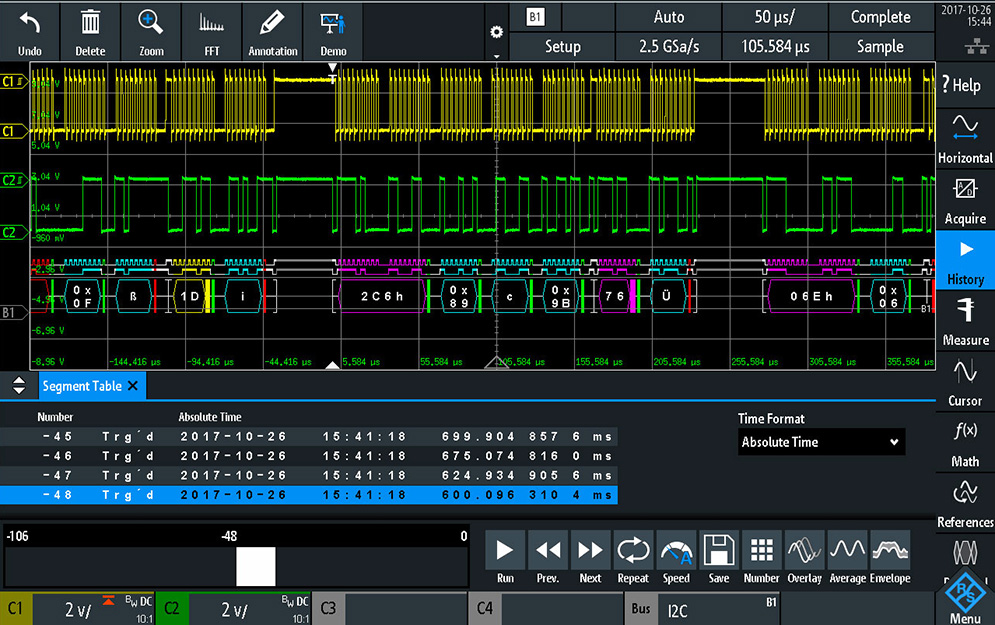Open the History side menu
995x625 pixels.
(x=965, y=260)
